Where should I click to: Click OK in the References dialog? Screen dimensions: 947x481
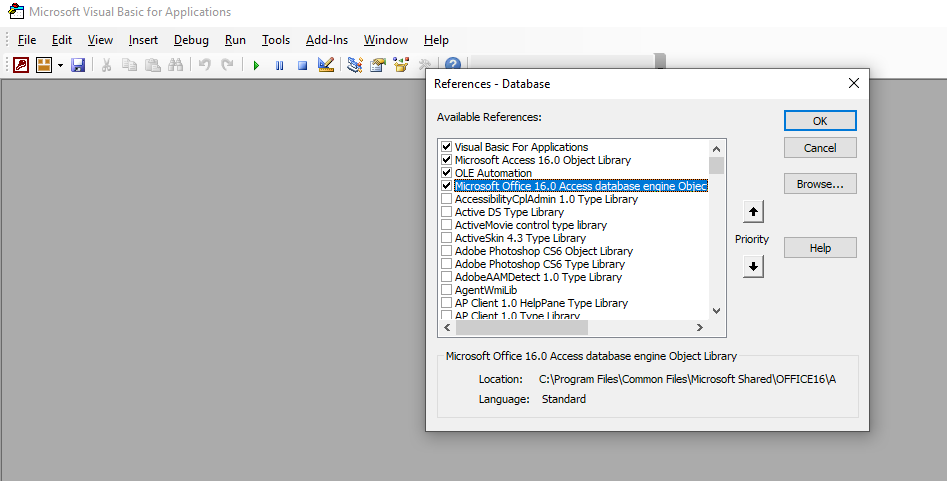820,121
